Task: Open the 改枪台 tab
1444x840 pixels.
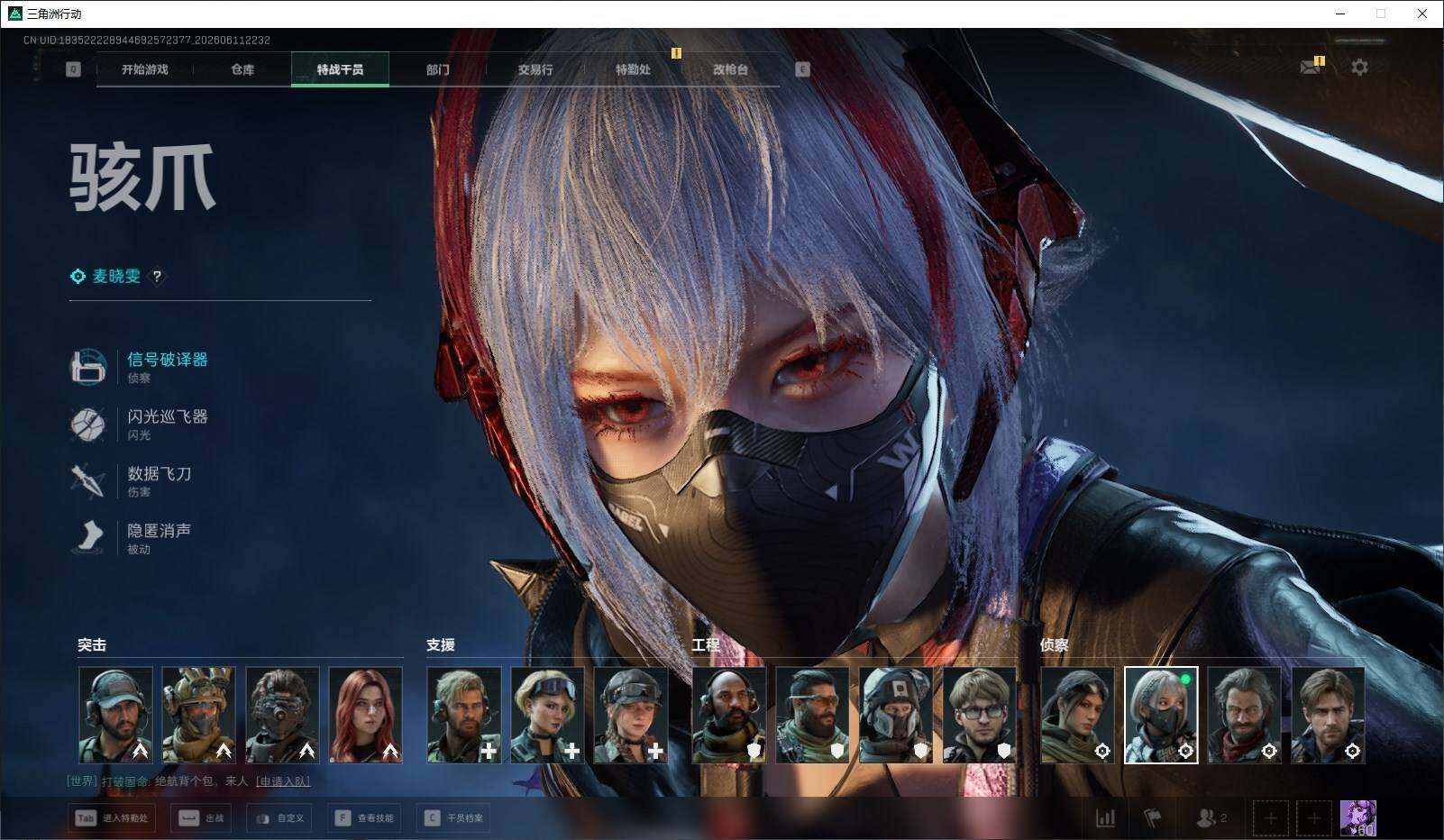Action: coord(730,69)
